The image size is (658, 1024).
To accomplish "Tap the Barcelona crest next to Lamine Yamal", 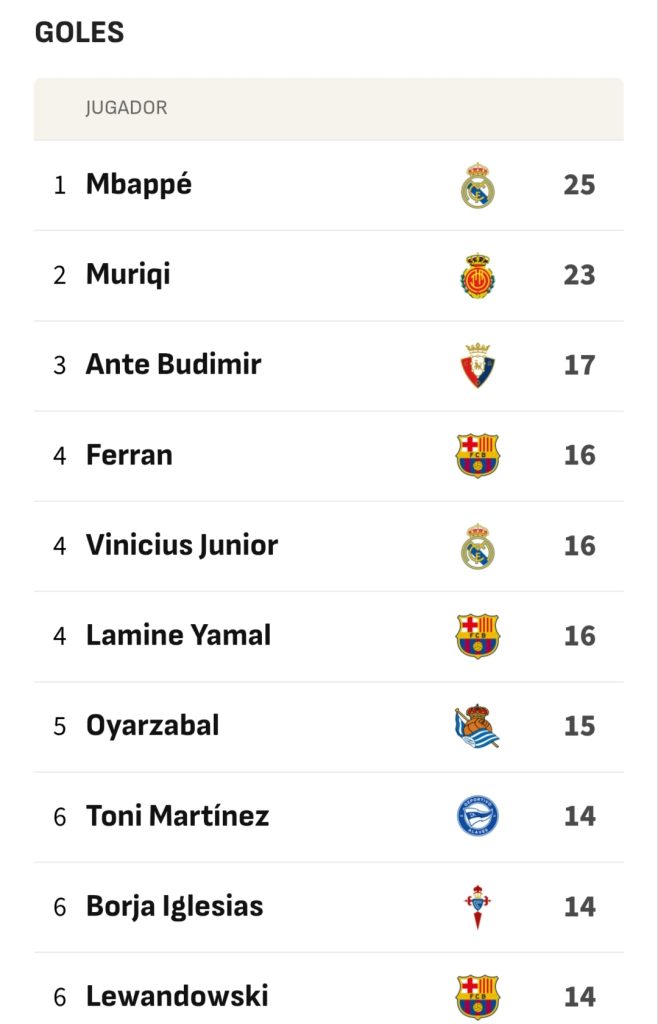I will (478, 635).
